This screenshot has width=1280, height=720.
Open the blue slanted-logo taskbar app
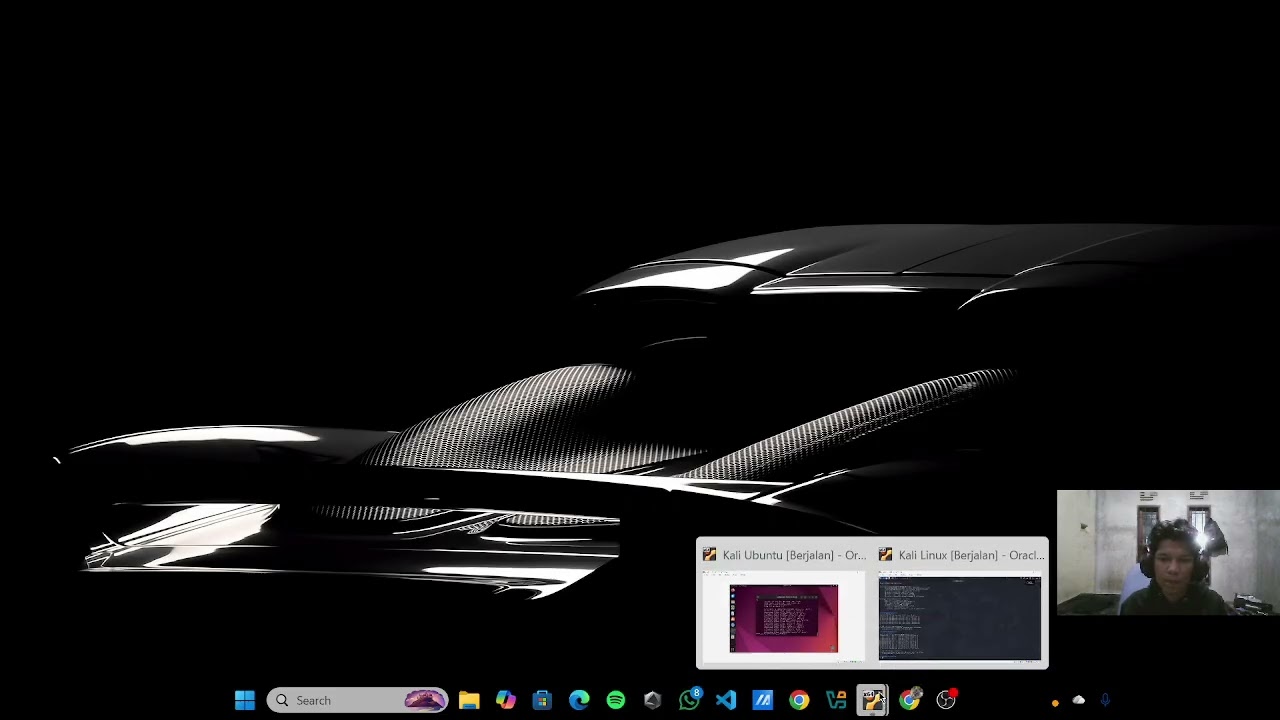click(x=762, y=700)
